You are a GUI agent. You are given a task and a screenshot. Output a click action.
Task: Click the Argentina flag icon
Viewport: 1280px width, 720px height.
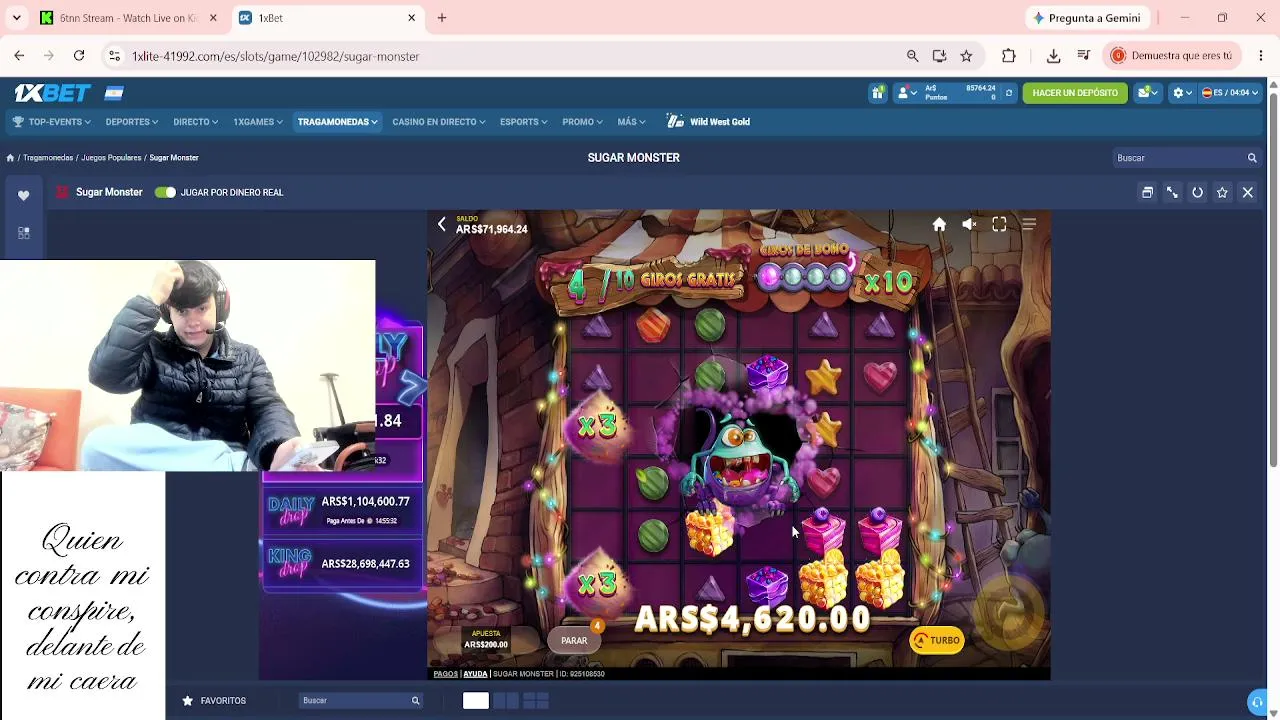114,93
